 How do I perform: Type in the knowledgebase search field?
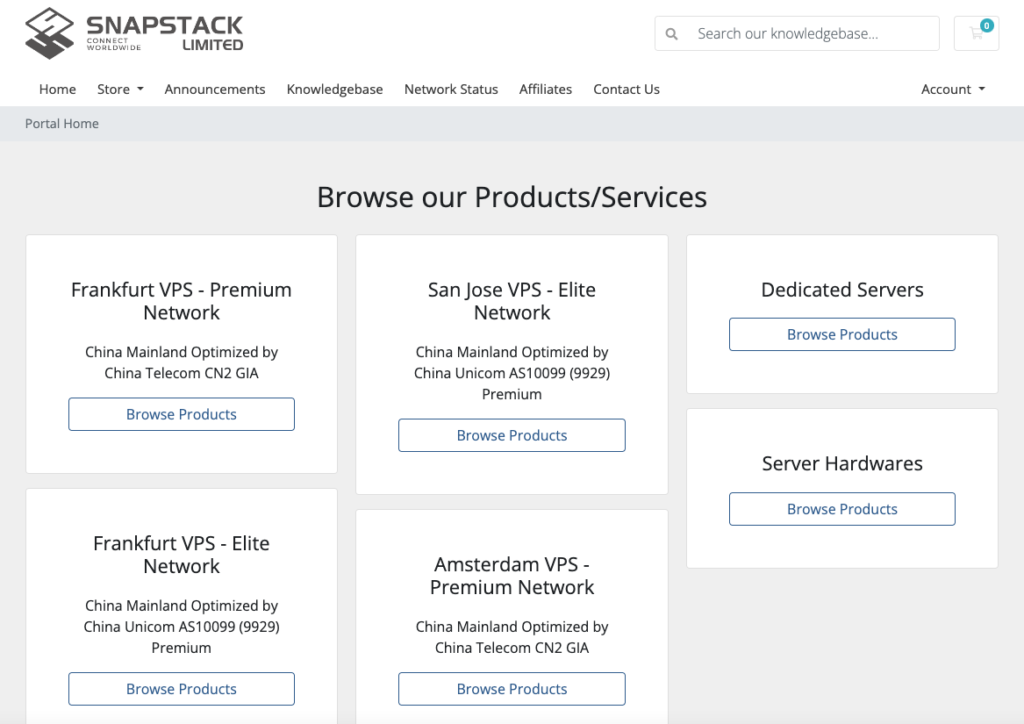[810, 34]
